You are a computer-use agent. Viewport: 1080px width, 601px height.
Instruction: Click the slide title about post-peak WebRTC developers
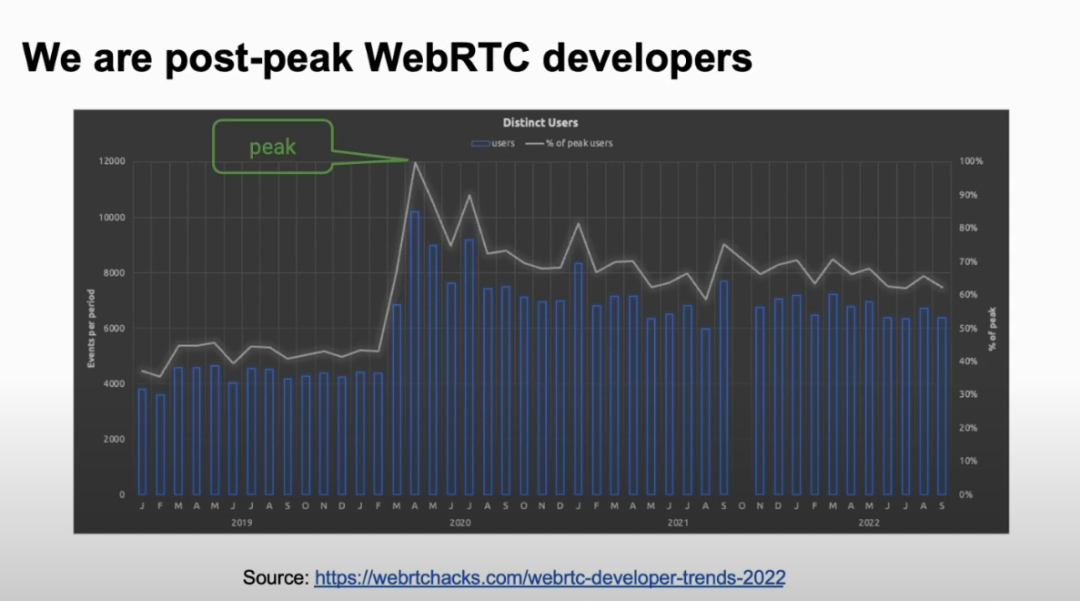pos(387,59)
